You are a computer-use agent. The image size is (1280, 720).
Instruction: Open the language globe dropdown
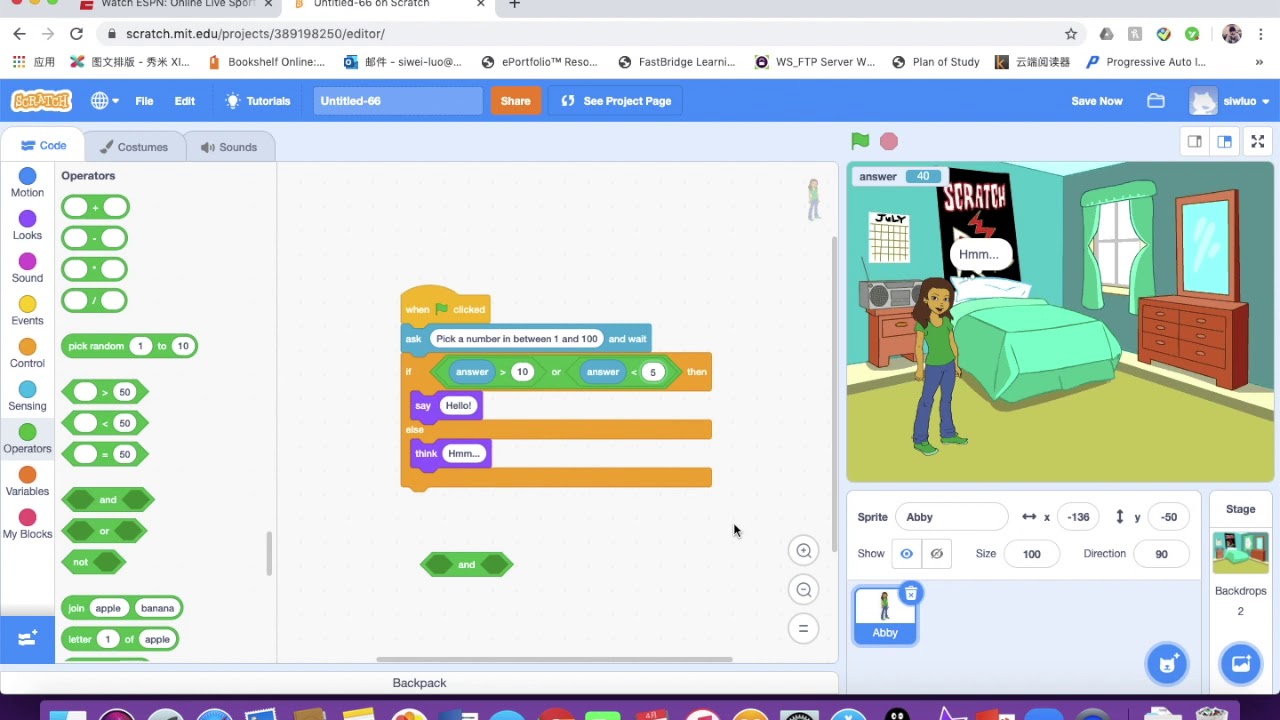tap(104, 101)
